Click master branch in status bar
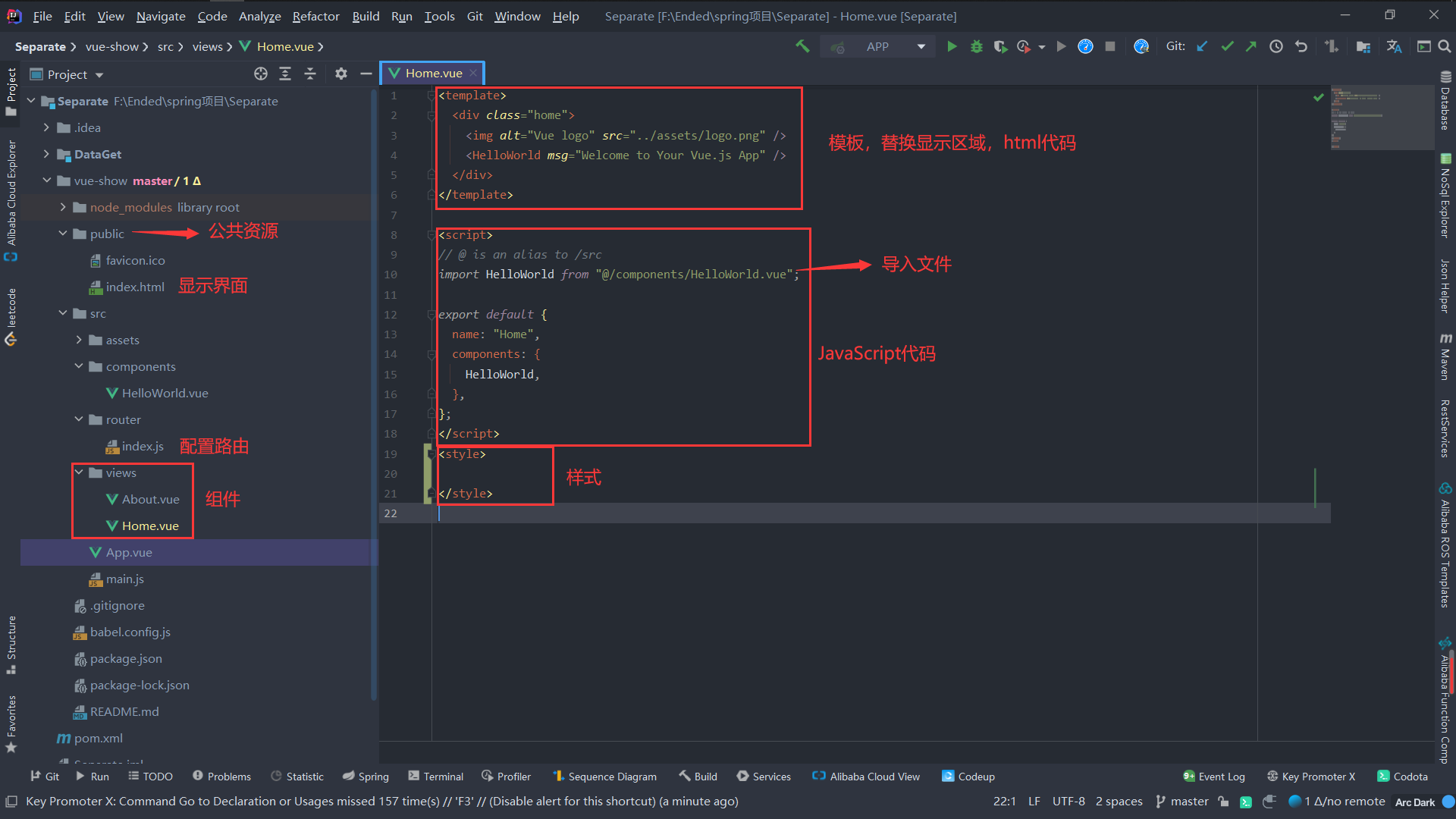 point(1182,802)
